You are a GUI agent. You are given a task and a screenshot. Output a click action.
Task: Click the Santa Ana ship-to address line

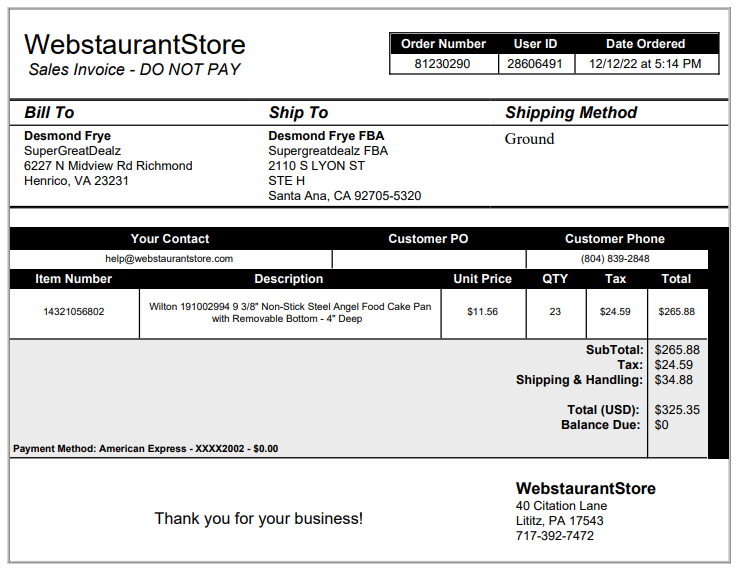345,196
